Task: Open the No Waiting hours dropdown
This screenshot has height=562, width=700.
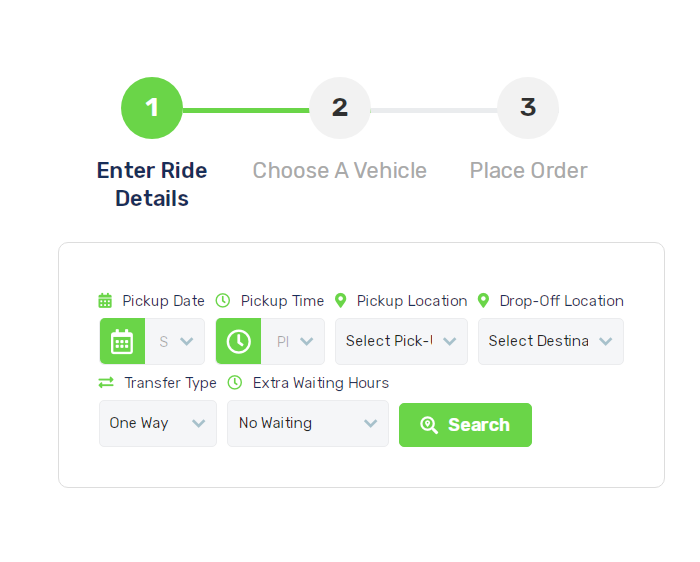Action: click(x=307, y=423)
